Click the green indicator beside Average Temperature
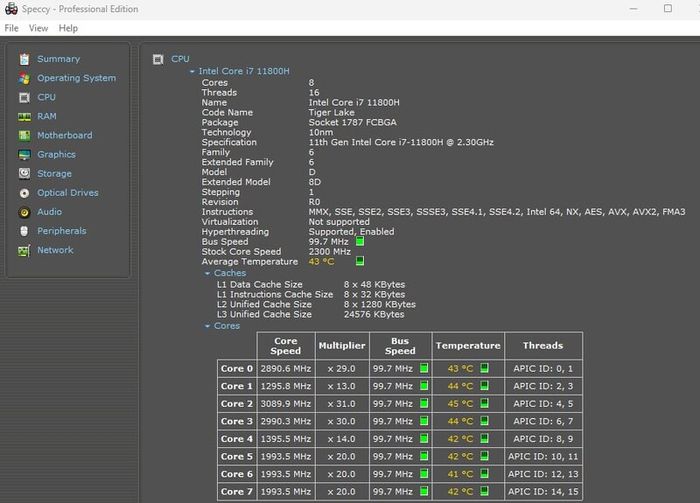The width and height of the screenshot is (700, 503). (360, 261)
